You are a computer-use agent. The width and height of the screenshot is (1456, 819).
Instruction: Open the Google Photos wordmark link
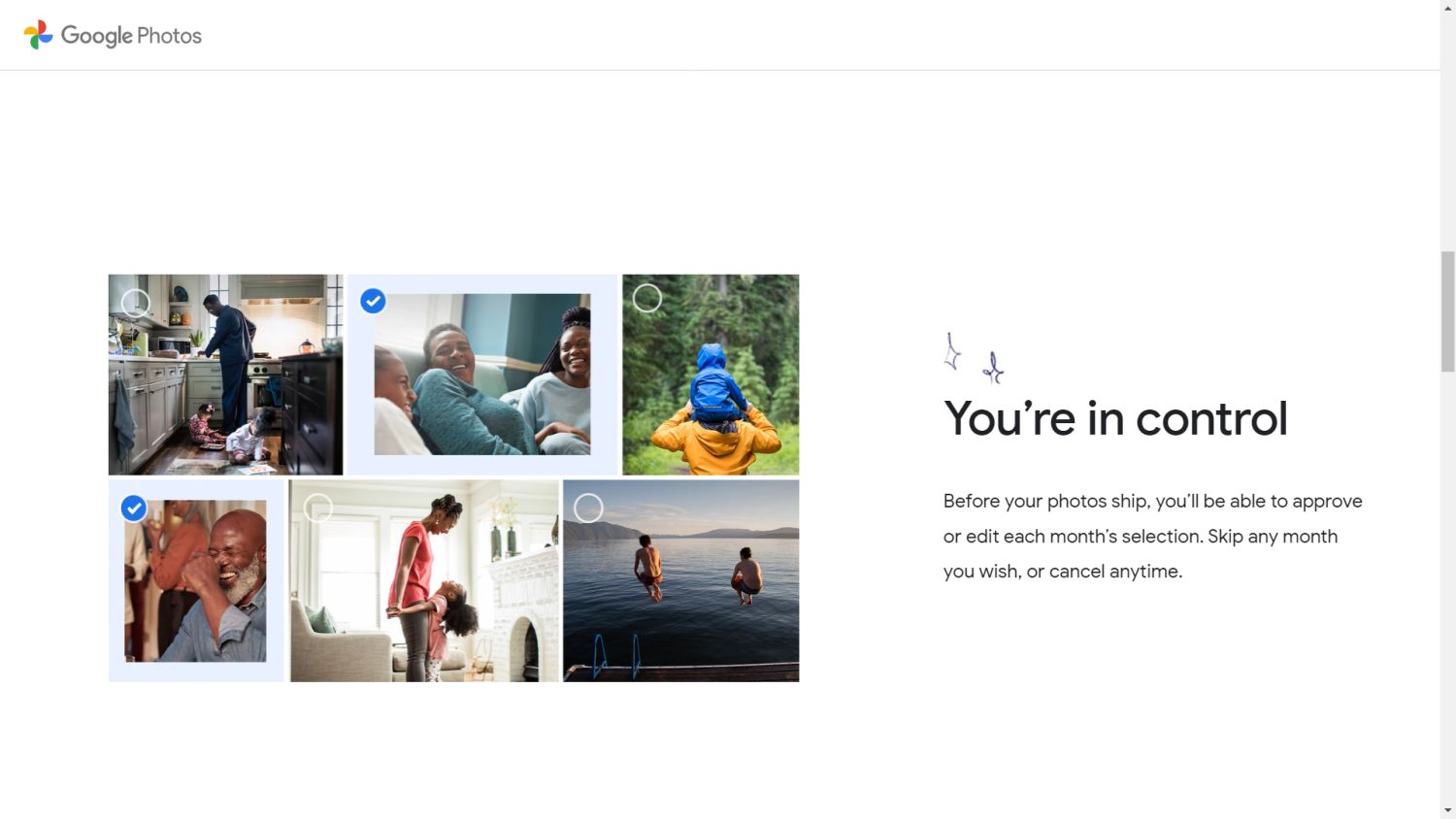(x=131, y=36)
